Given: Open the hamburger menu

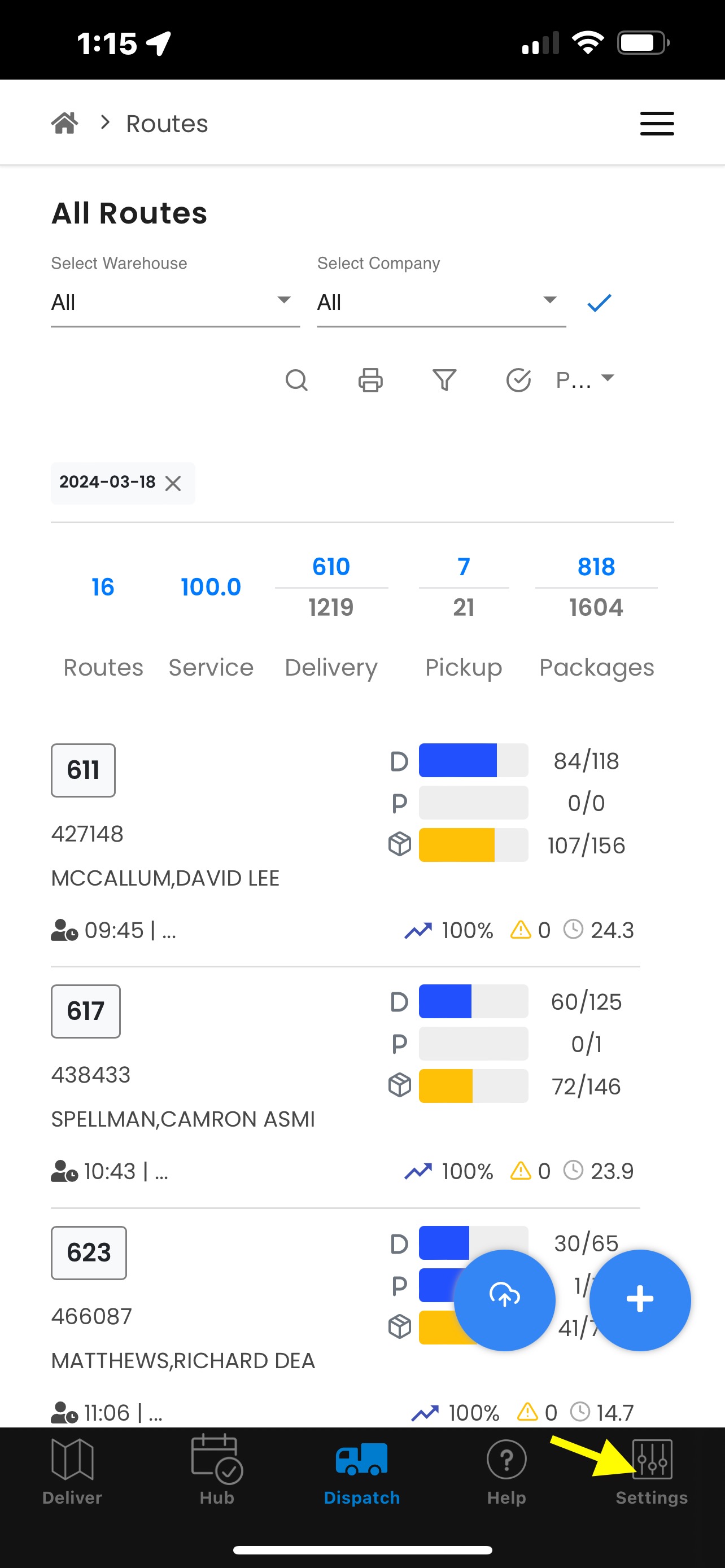Looking at the screenshot, I should click(657, 124).
